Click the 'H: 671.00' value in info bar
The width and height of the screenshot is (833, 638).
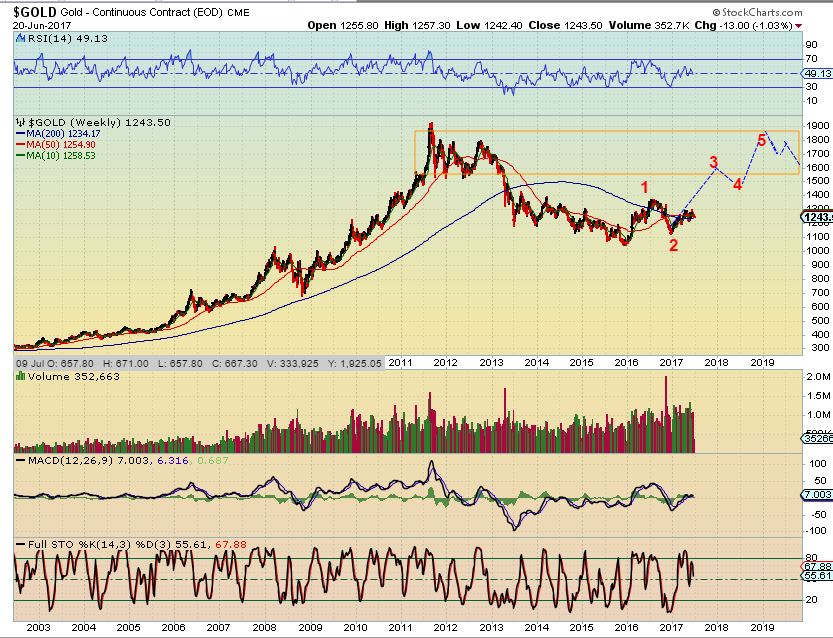[125, 363]
